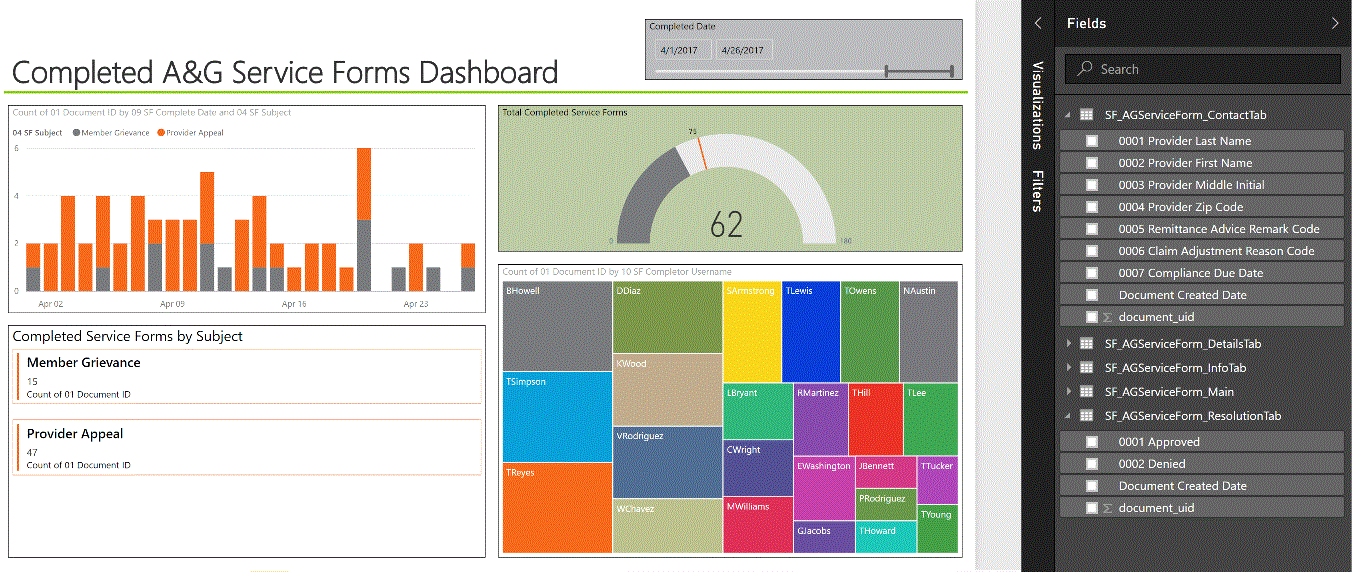The image size is (1352, 572).
Task: Expand the SF_AGServiceForm_DetailsTab table arrow
Action: coord(1068,344)
